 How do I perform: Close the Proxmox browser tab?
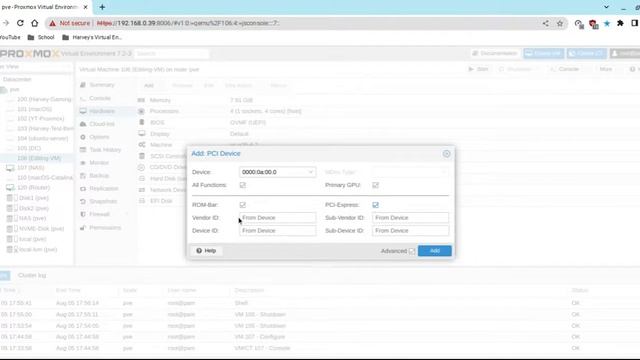[85, 7]
